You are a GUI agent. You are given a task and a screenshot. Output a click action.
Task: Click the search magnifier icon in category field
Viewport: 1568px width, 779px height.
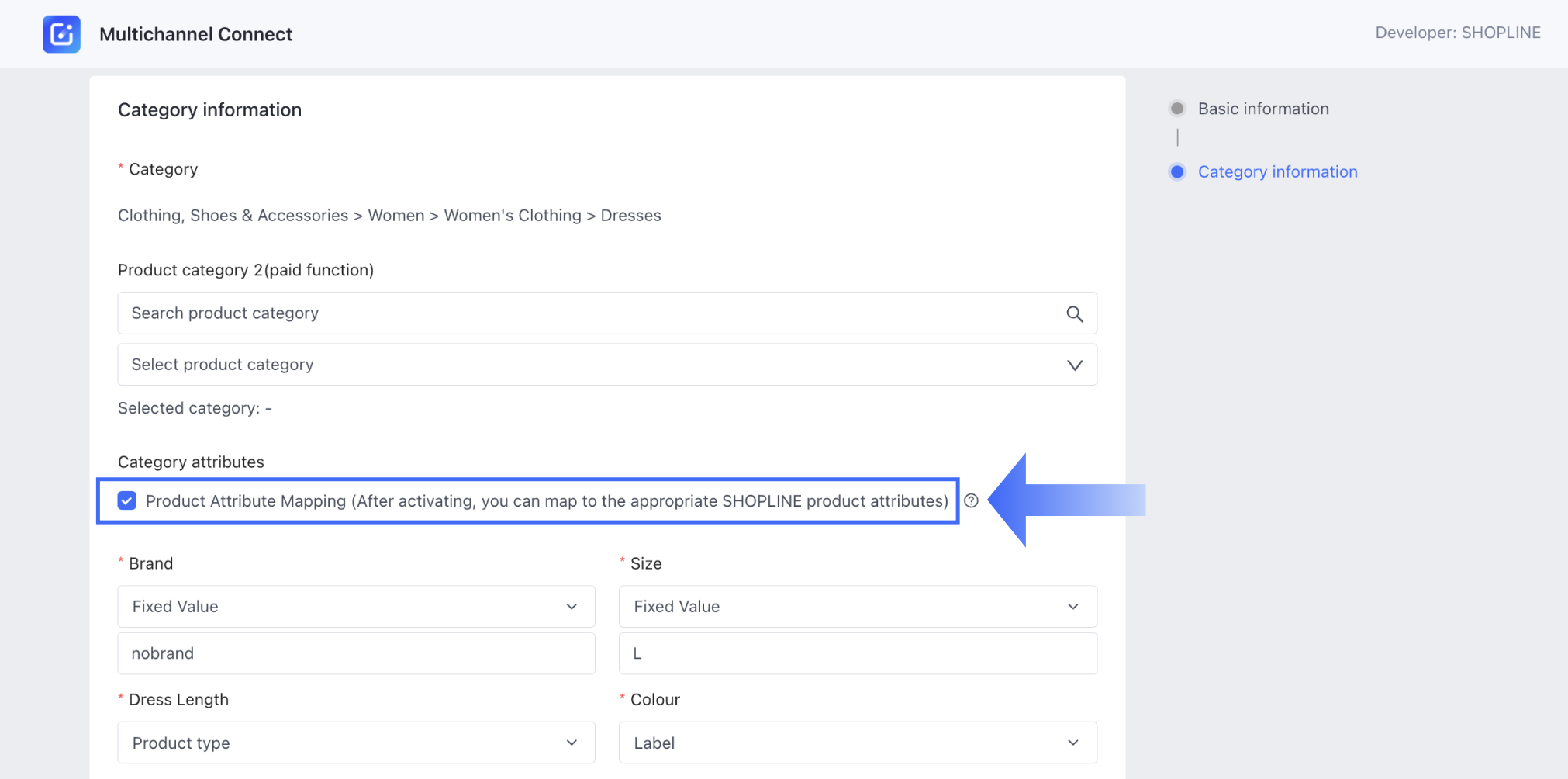(x=1074, y=313)
